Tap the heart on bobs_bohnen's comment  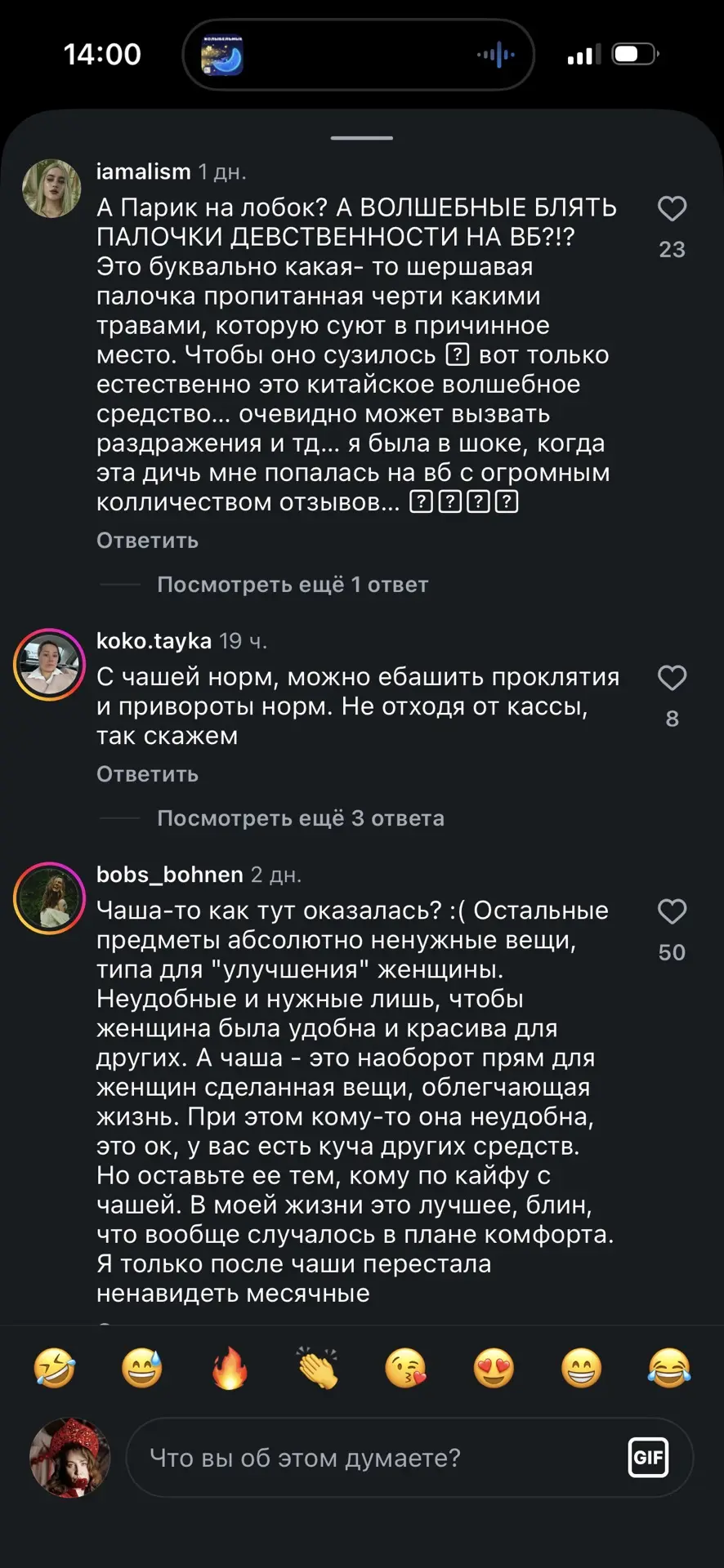672,911
